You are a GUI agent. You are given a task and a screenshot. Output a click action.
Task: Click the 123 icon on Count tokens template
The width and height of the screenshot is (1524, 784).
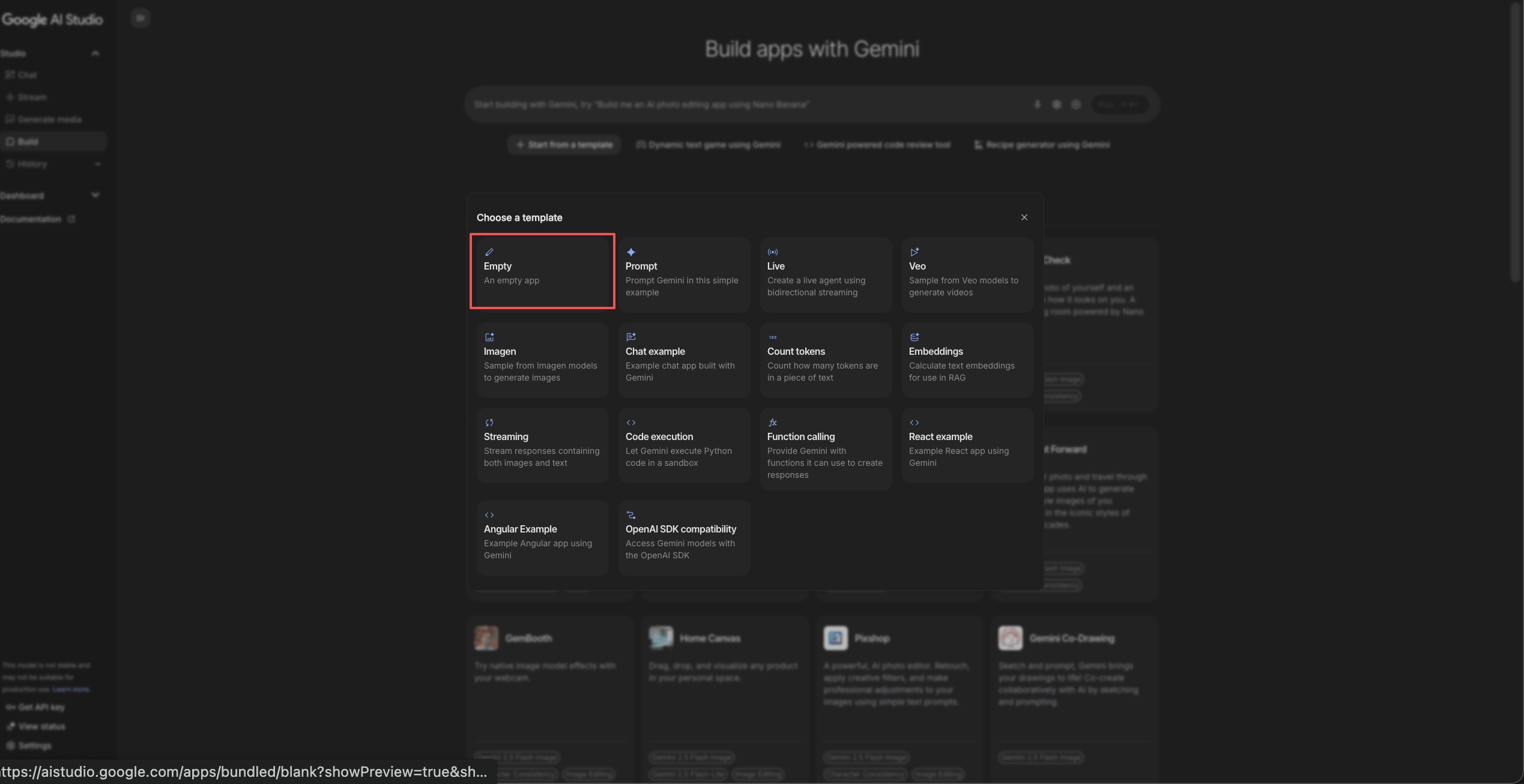(773, 337)
